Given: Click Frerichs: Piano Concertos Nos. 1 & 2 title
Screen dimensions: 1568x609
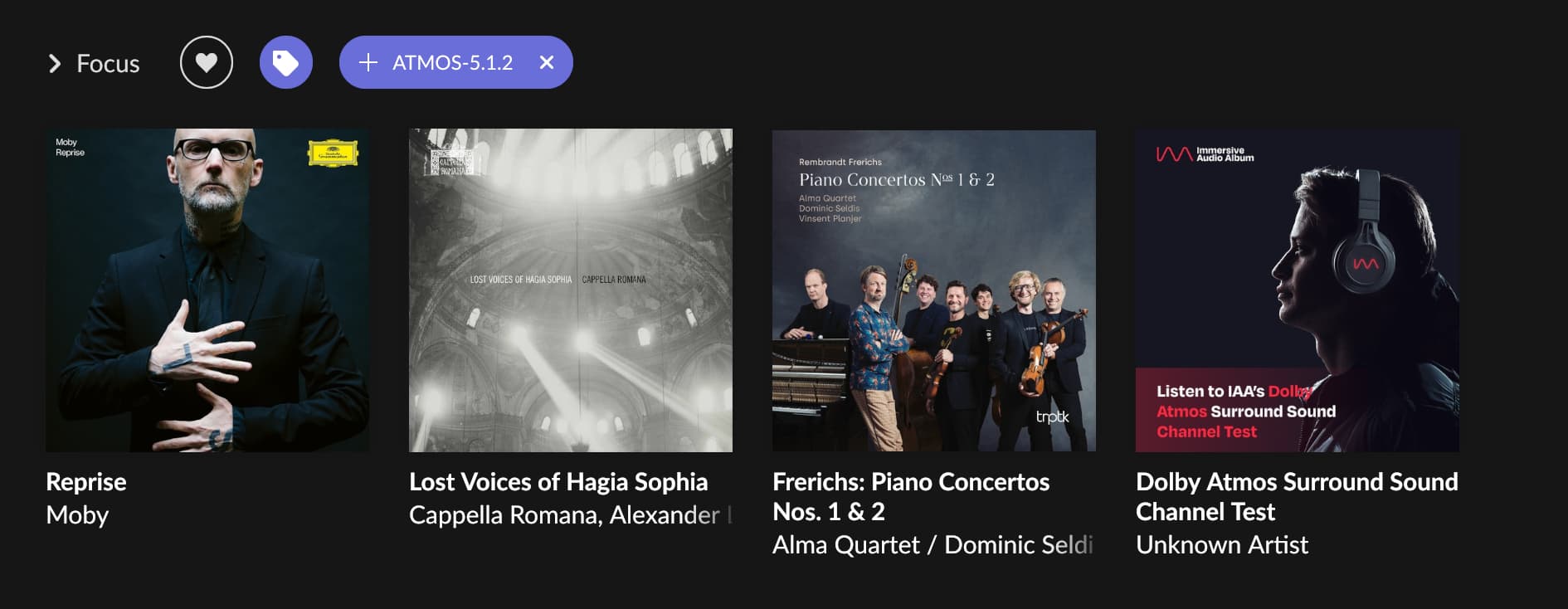Looking at the screenshot, I should point(911,496).
